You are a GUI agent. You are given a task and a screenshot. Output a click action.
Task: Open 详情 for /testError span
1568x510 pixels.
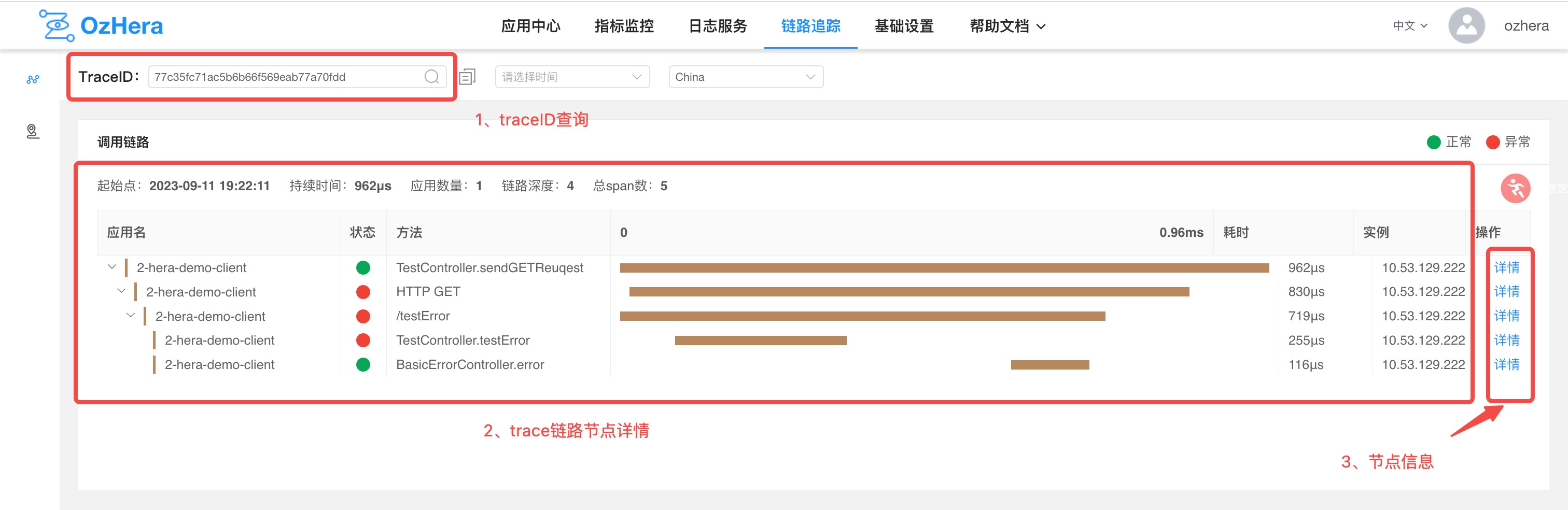coord(1506,316)
